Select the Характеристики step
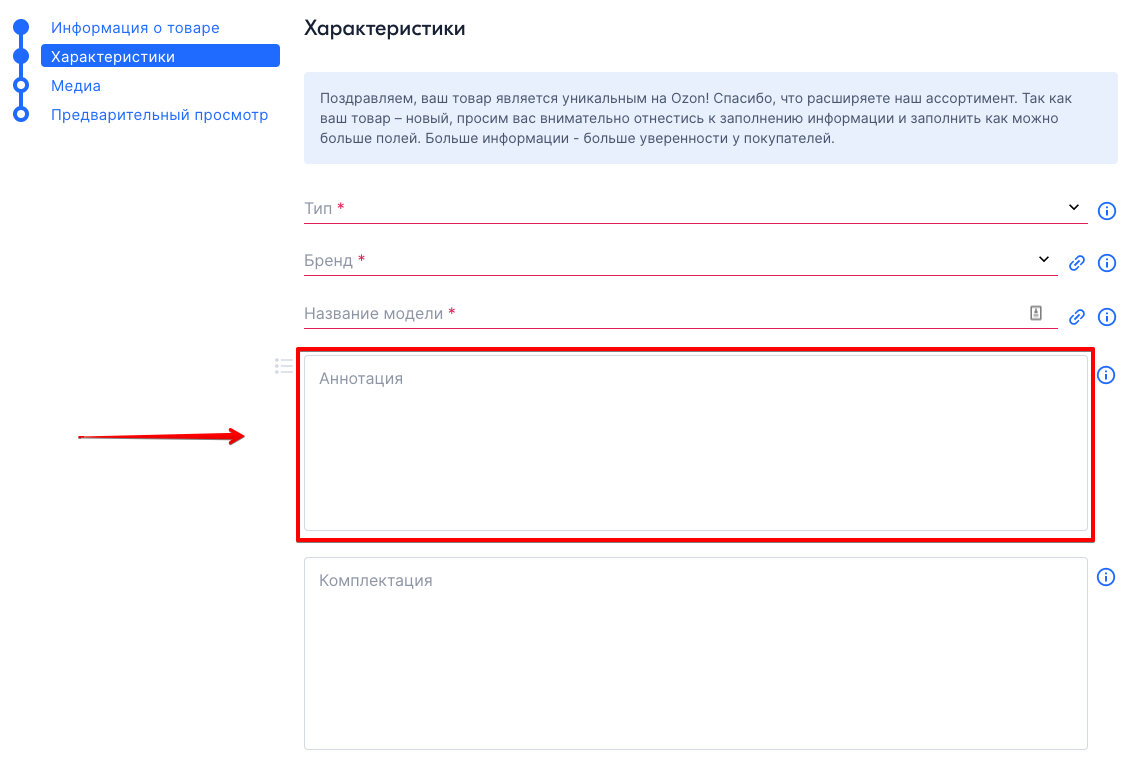The height and width of the screenshot is (778, 1140). tap(160, 56)
